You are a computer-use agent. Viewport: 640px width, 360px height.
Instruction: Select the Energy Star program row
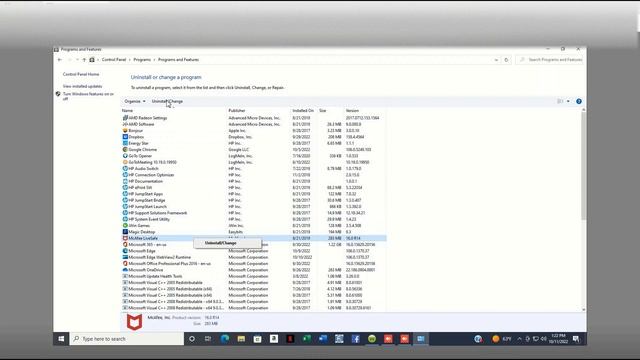coord(253,143)
